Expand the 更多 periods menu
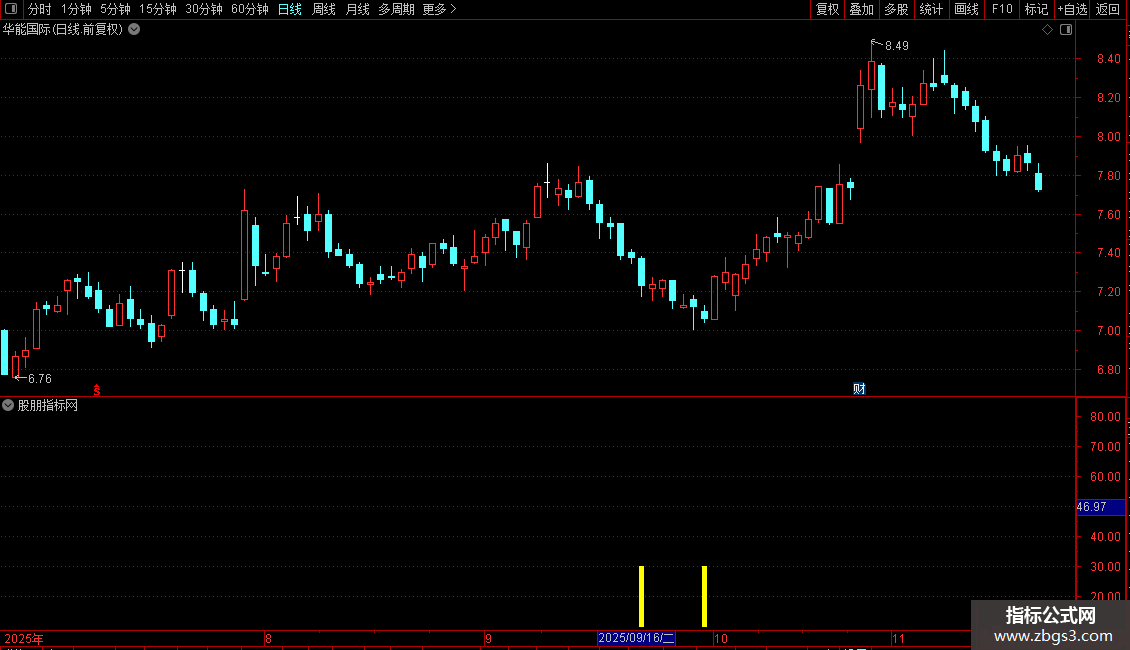Viewport: 1130px width, 650px height. [440, 9]
